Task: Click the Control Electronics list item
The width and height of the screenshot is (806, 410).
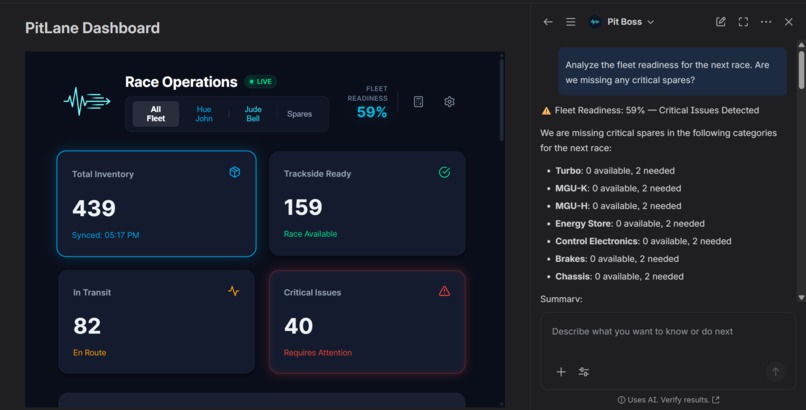Action: 643,241
